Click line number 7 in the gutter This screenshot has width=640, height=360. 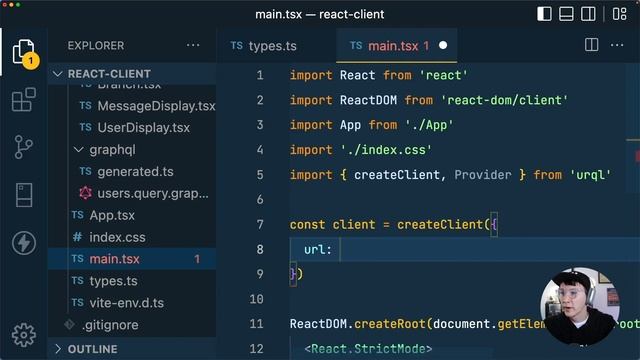click(260, 224)
